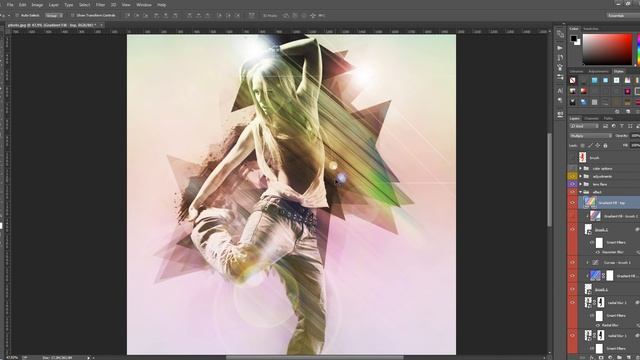
Task: Hide the adjustments group
Action: click(x=572, y=176)
